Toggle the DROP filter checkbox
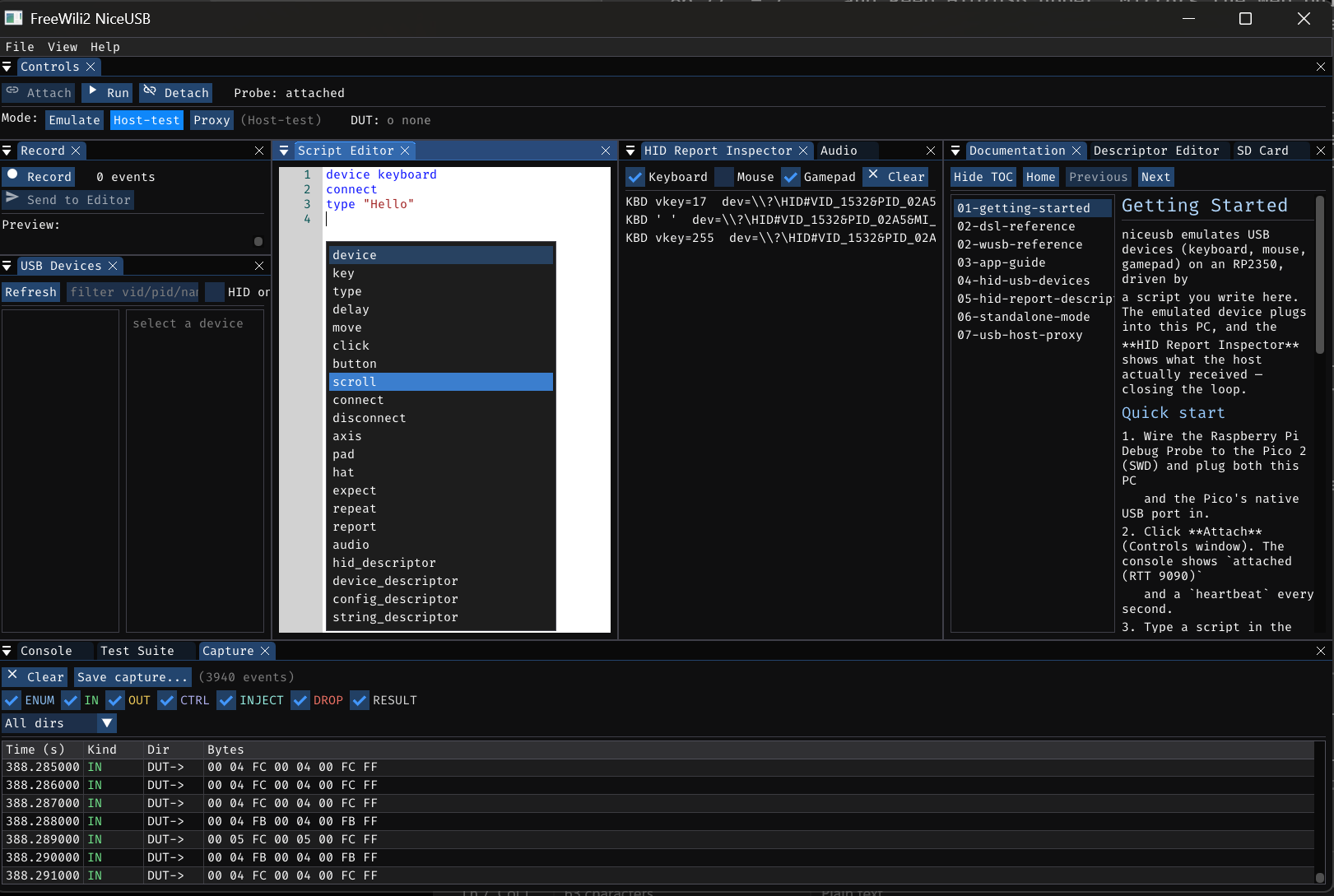Screen dimensions: 1334x896 tap(300, 700)
